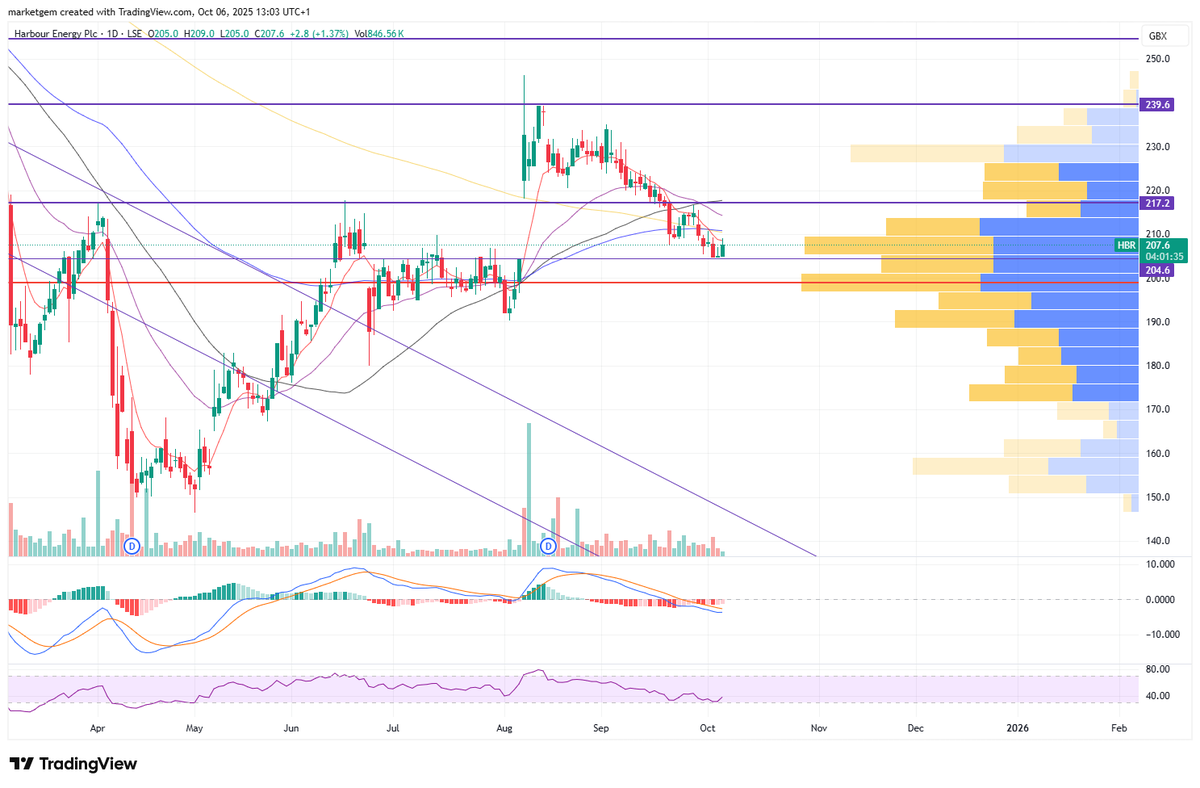This screenshot has width=1200, height=788.
Task: Click the 2026 label on the time axis
Action: pos(1017,730)
